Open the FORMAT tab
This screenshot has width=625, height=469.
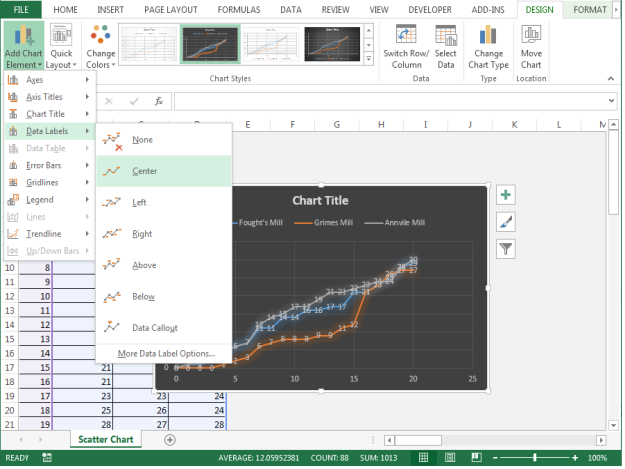tap(590, 10)
